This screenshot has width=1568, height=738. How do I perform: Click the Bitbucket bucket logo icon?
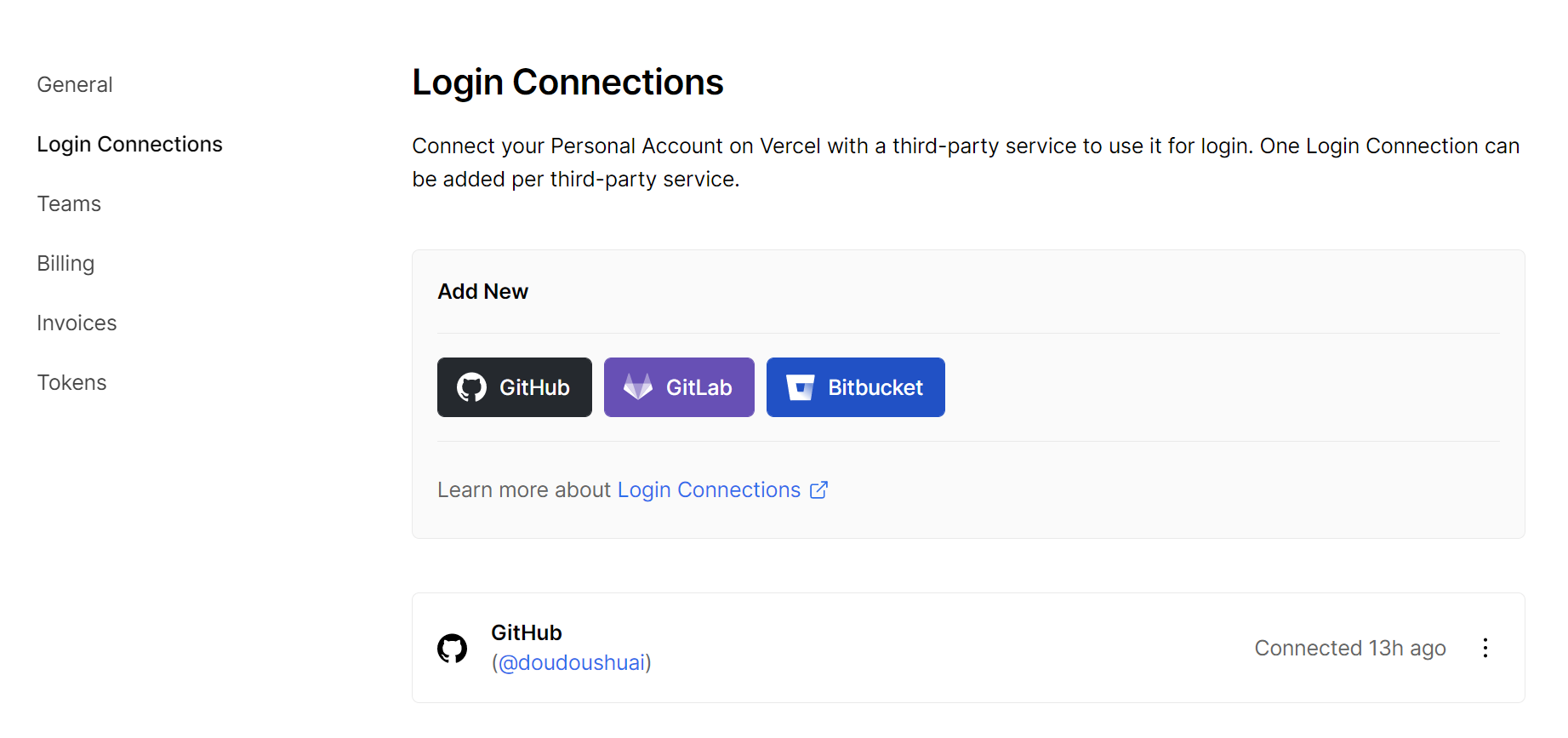pos(800,387)
